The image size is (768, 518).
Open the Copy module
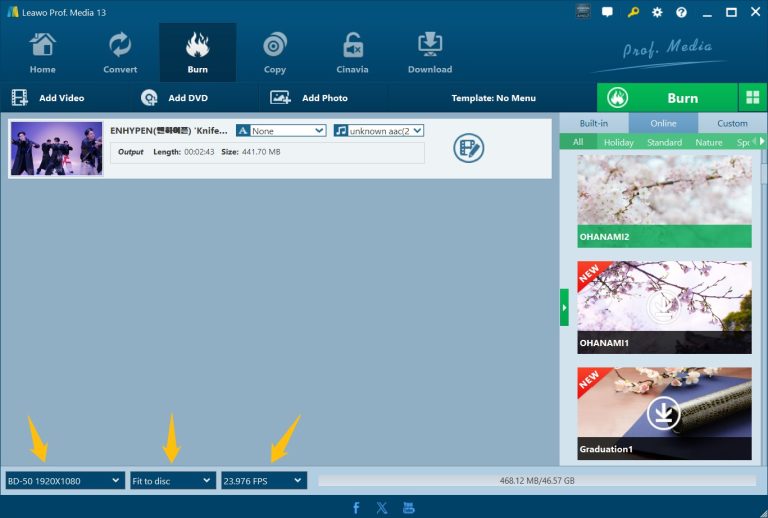tap(275, 52)
